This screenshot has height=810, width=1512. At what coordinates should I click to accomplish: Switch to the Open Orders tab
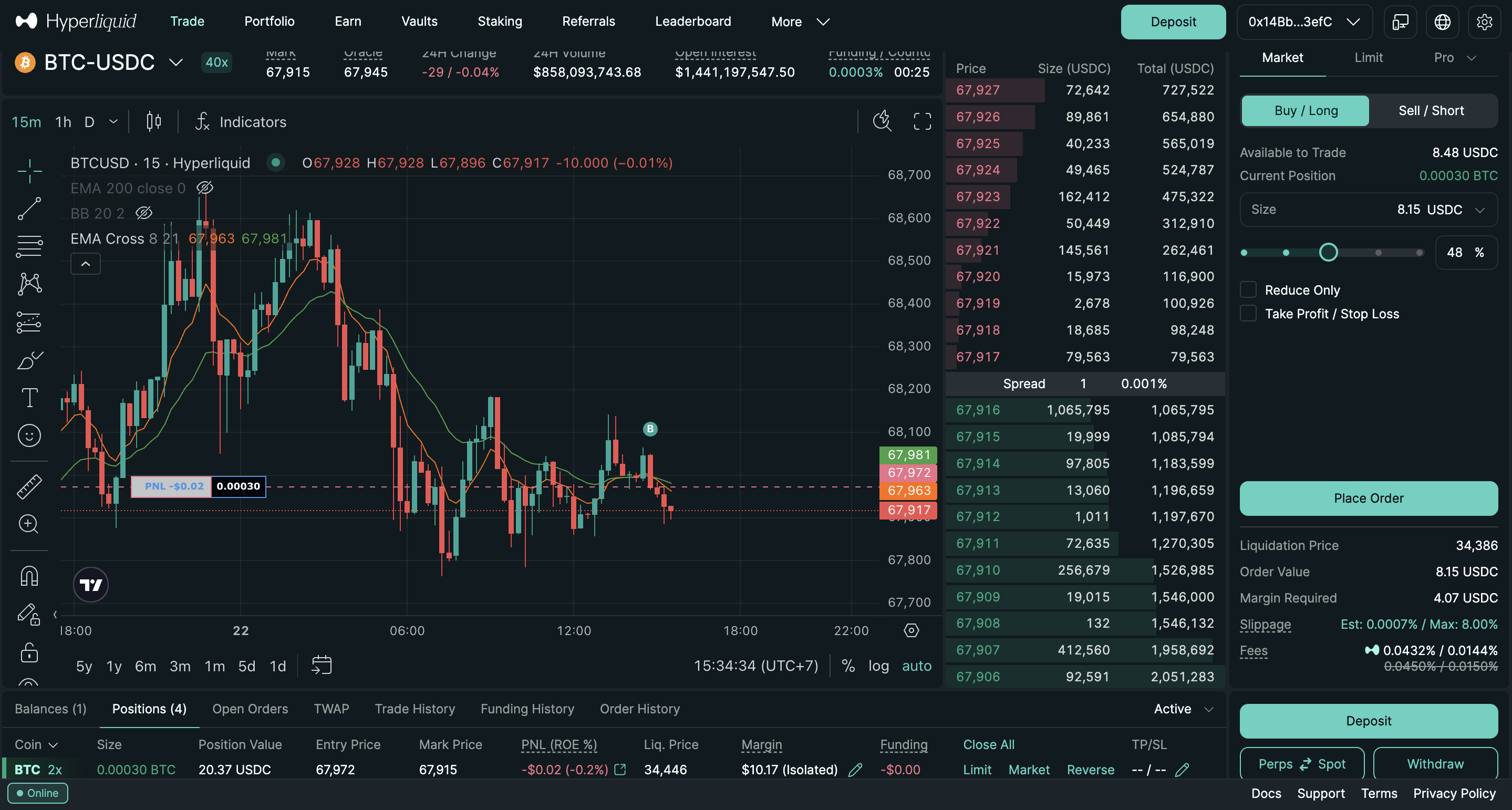(x=250, y=709)
